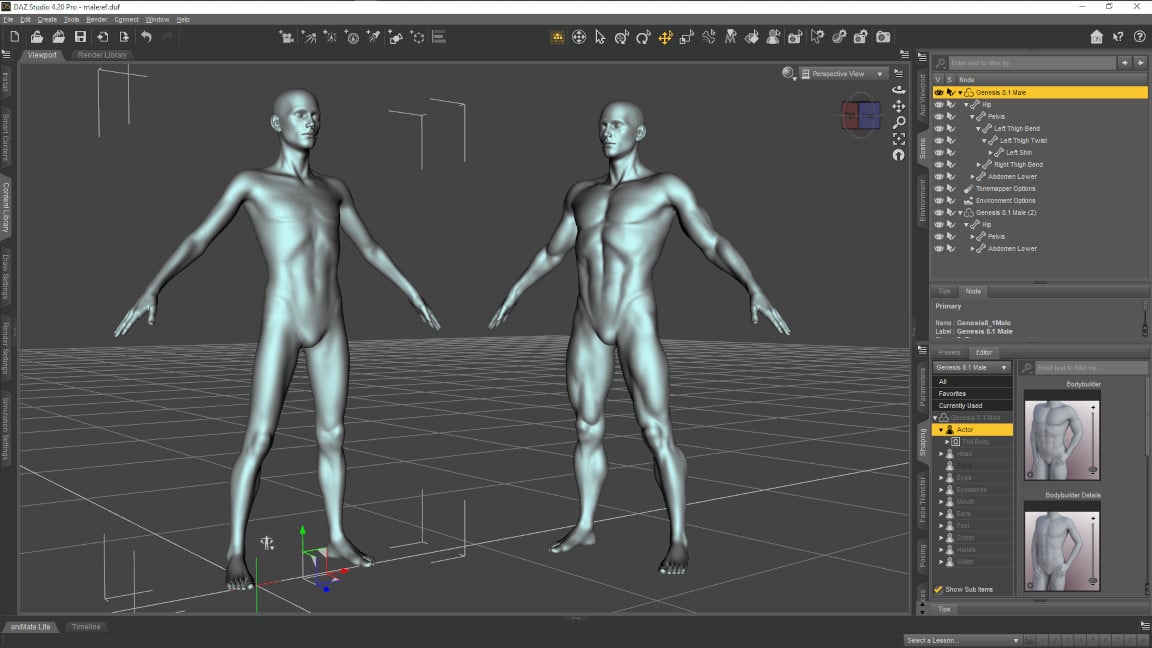This screenshot has width=1152, height=648.
Task: Select the Currently Used filter
Action: (x=960, y=406)
